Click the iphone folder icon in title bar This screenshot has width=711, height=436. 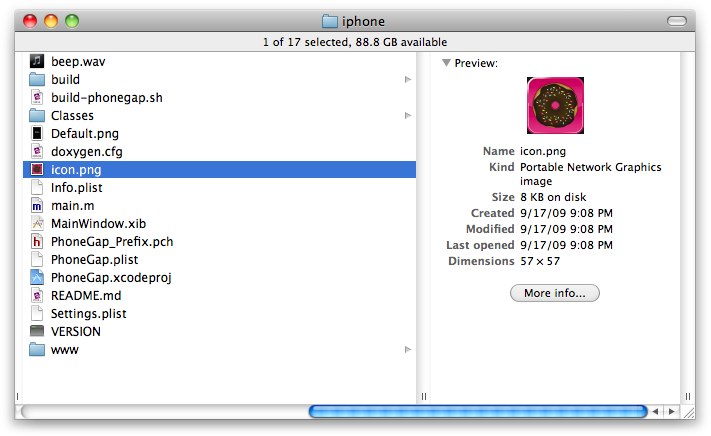[330, 21]
